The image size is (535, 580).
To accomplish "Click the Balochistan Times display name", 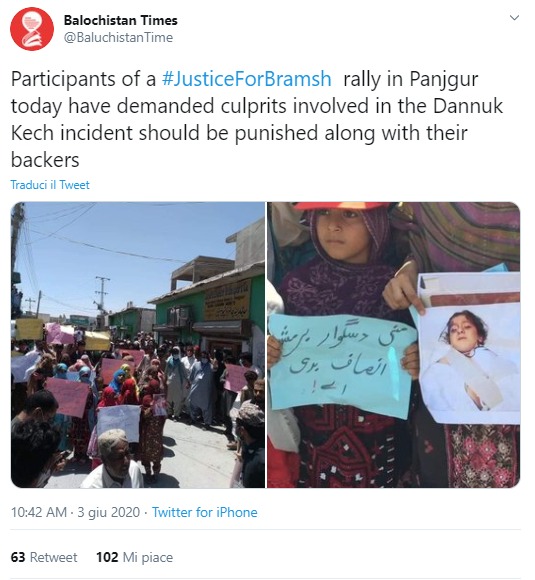I will 121,20.
